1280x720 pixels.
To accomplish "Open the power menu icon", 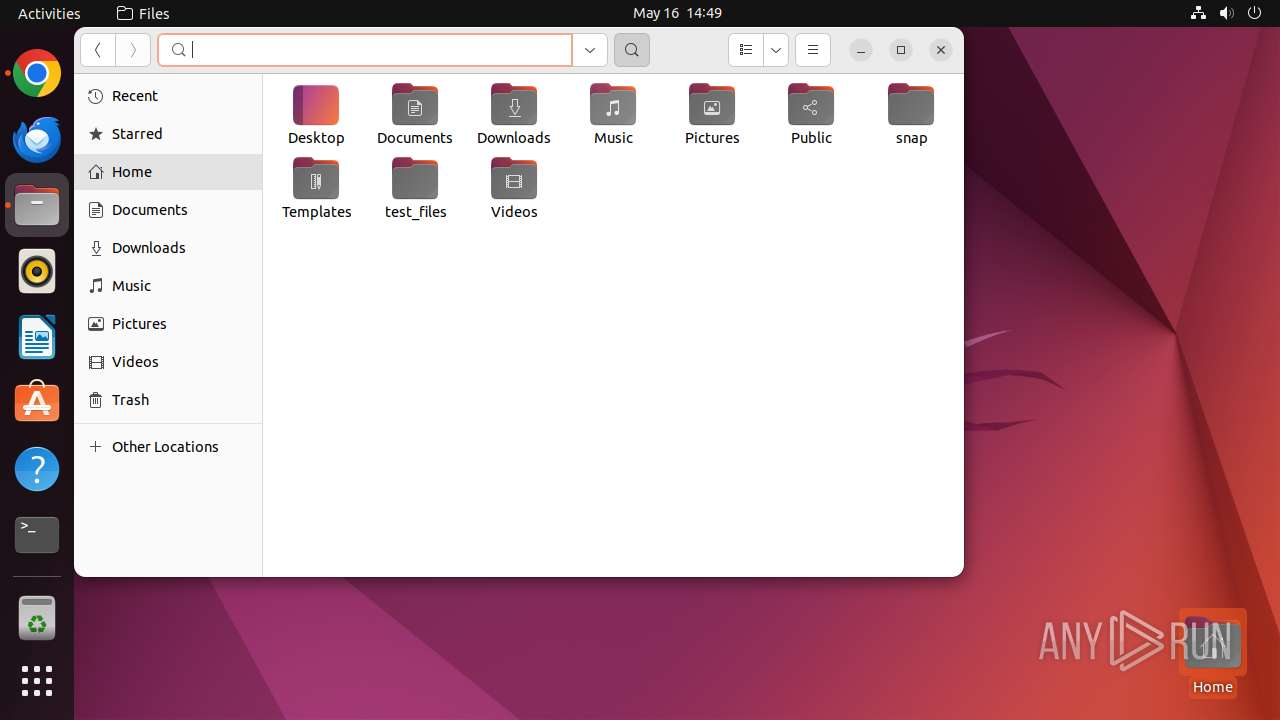I will pos(1255,13).
